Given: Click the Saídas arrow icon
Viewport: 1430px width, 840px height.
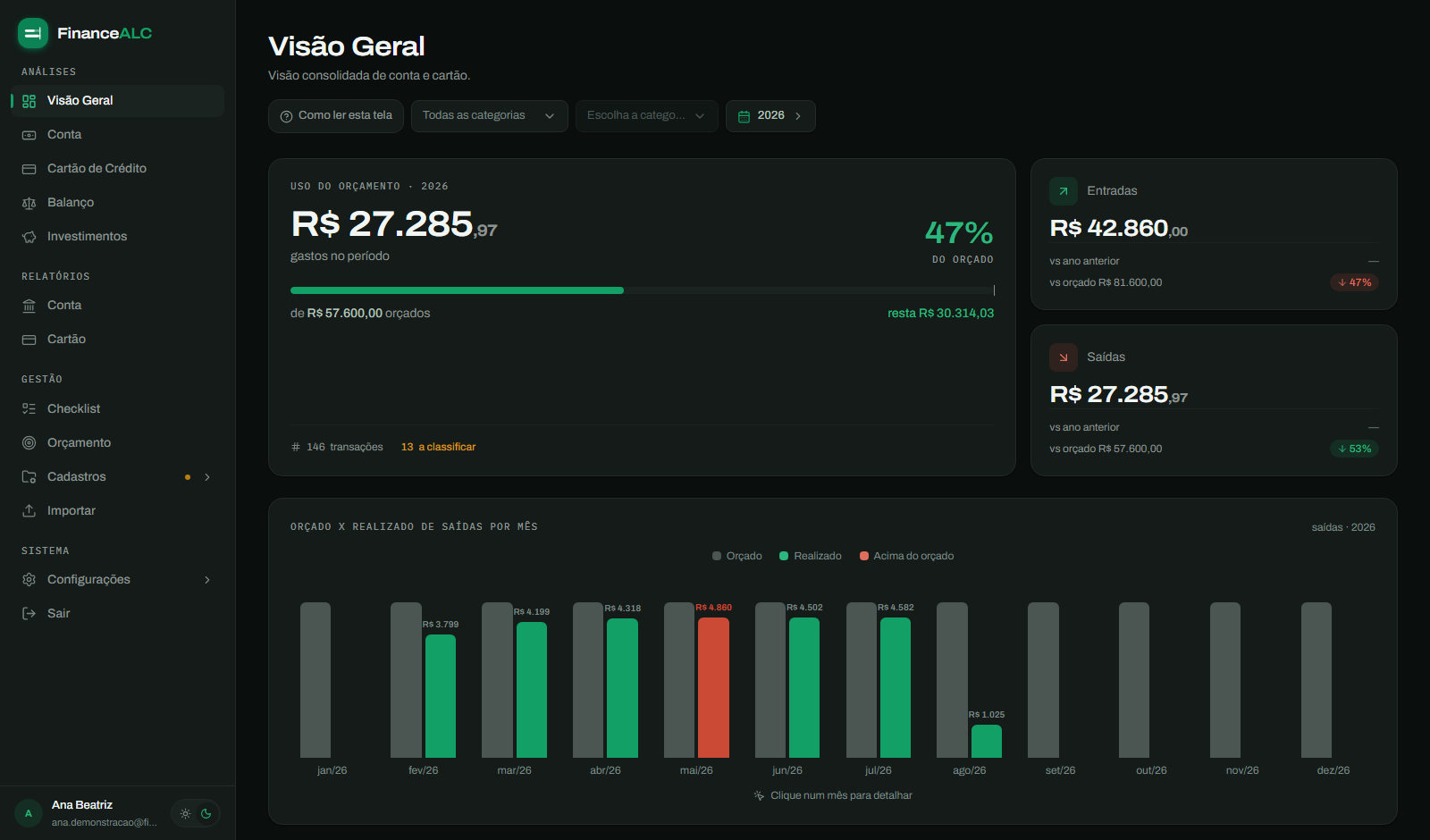Looking at the screenshot, I should click(1064, 357).
